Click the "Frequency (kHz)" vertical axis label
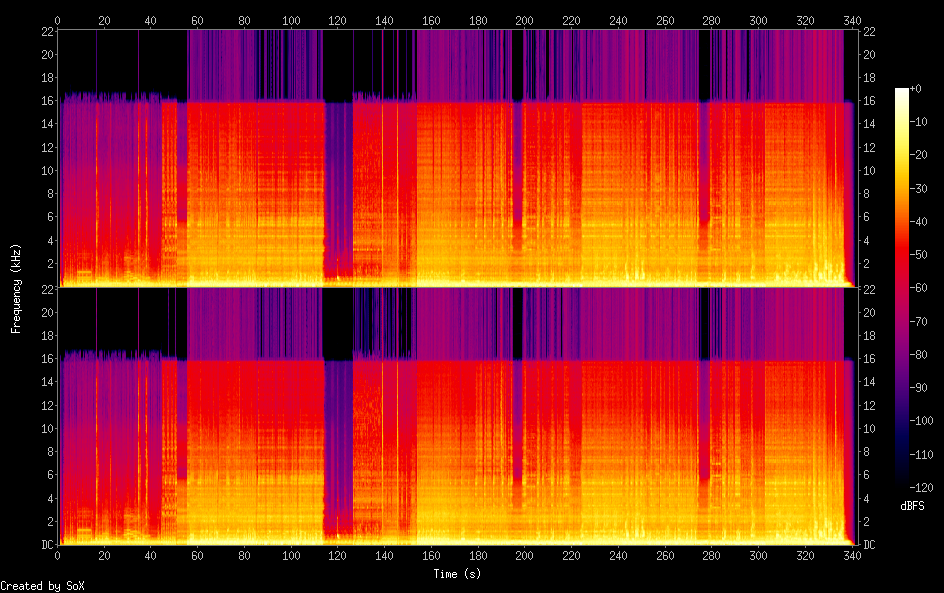Screen dimensions: 944x593 (16, 288)
